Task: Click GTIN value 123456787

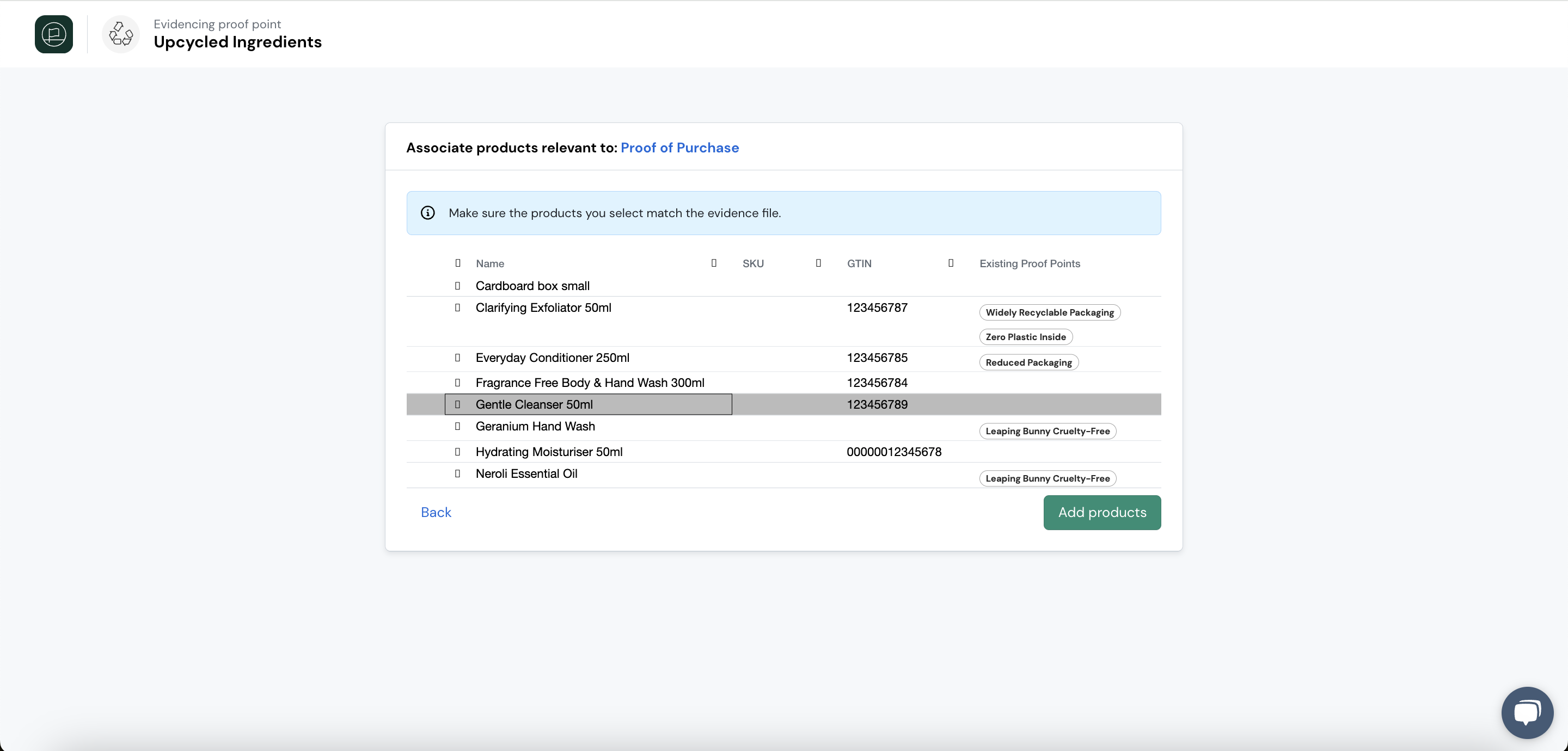Action: [877, 307]
